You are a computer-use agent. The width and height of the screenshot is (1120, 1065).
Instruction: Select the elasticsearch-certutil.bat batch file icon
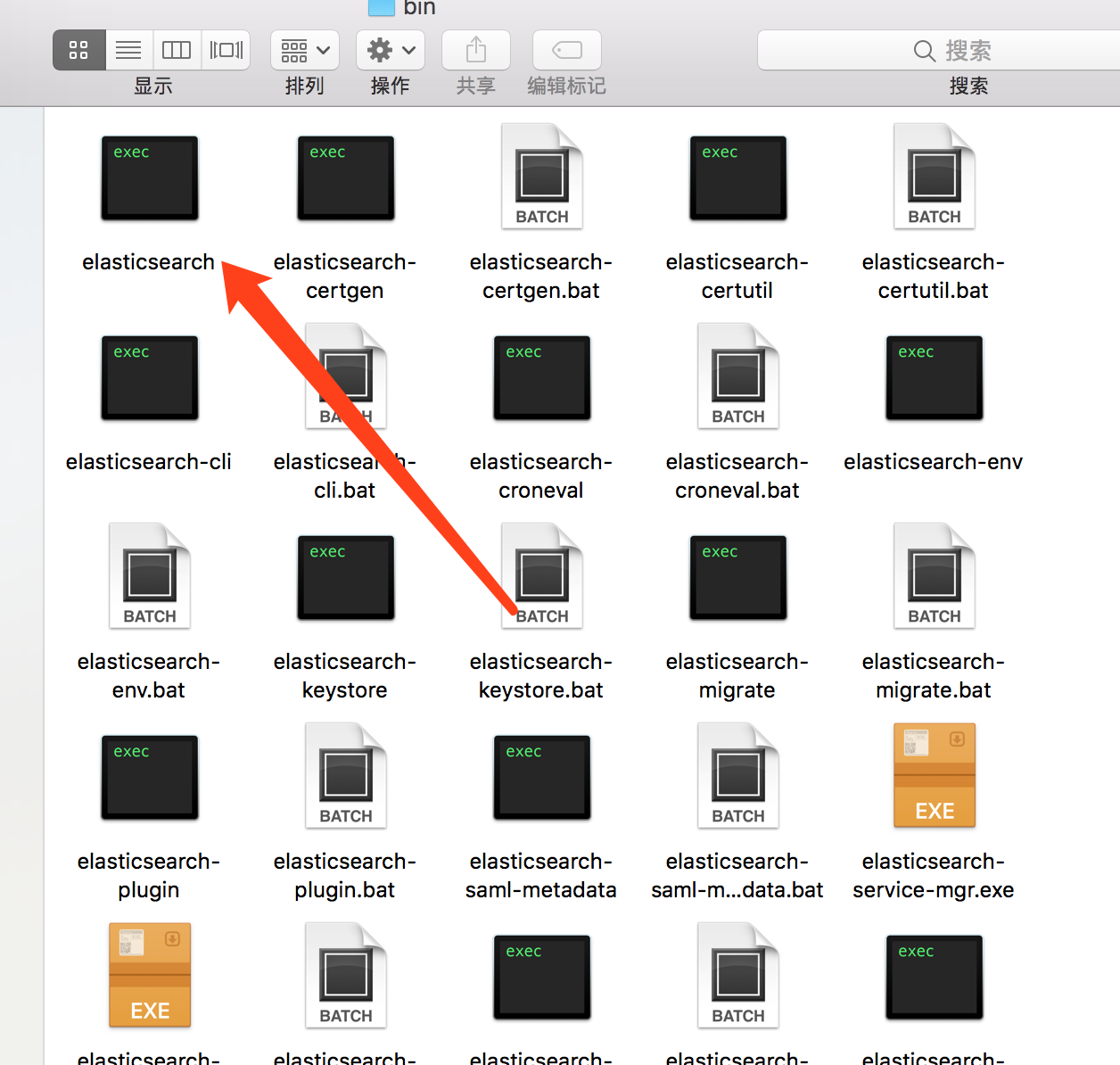(x=934, y=177)
